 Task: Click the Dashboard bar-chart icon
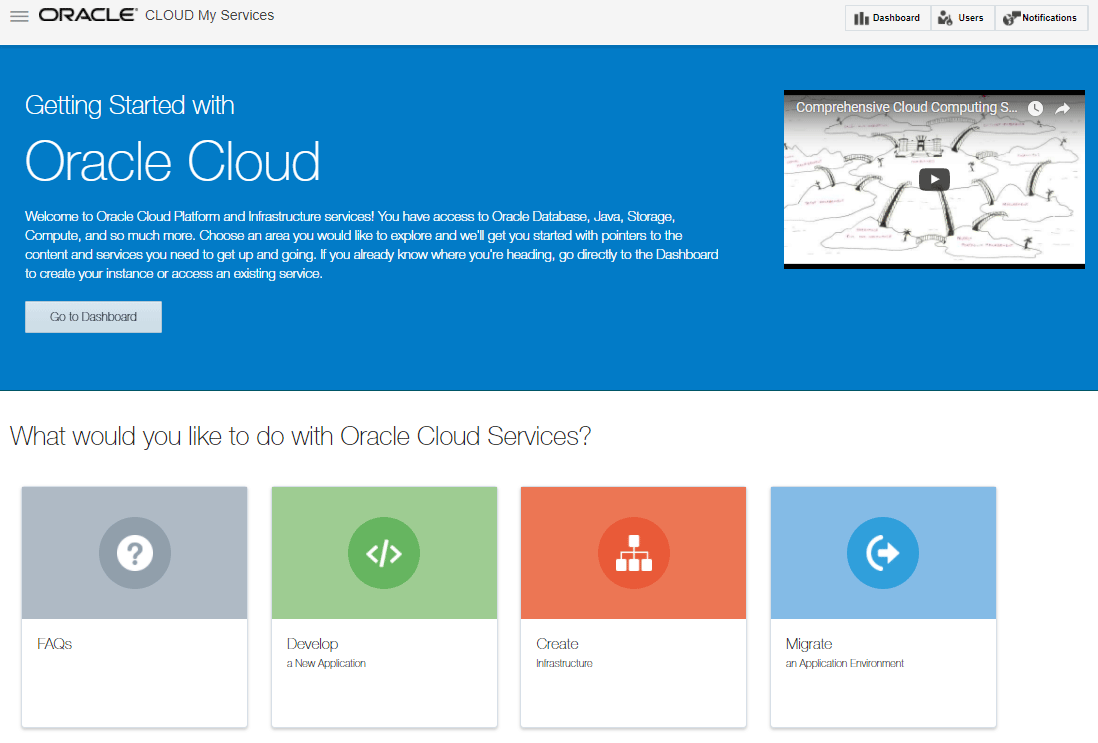tap(860, 17)
